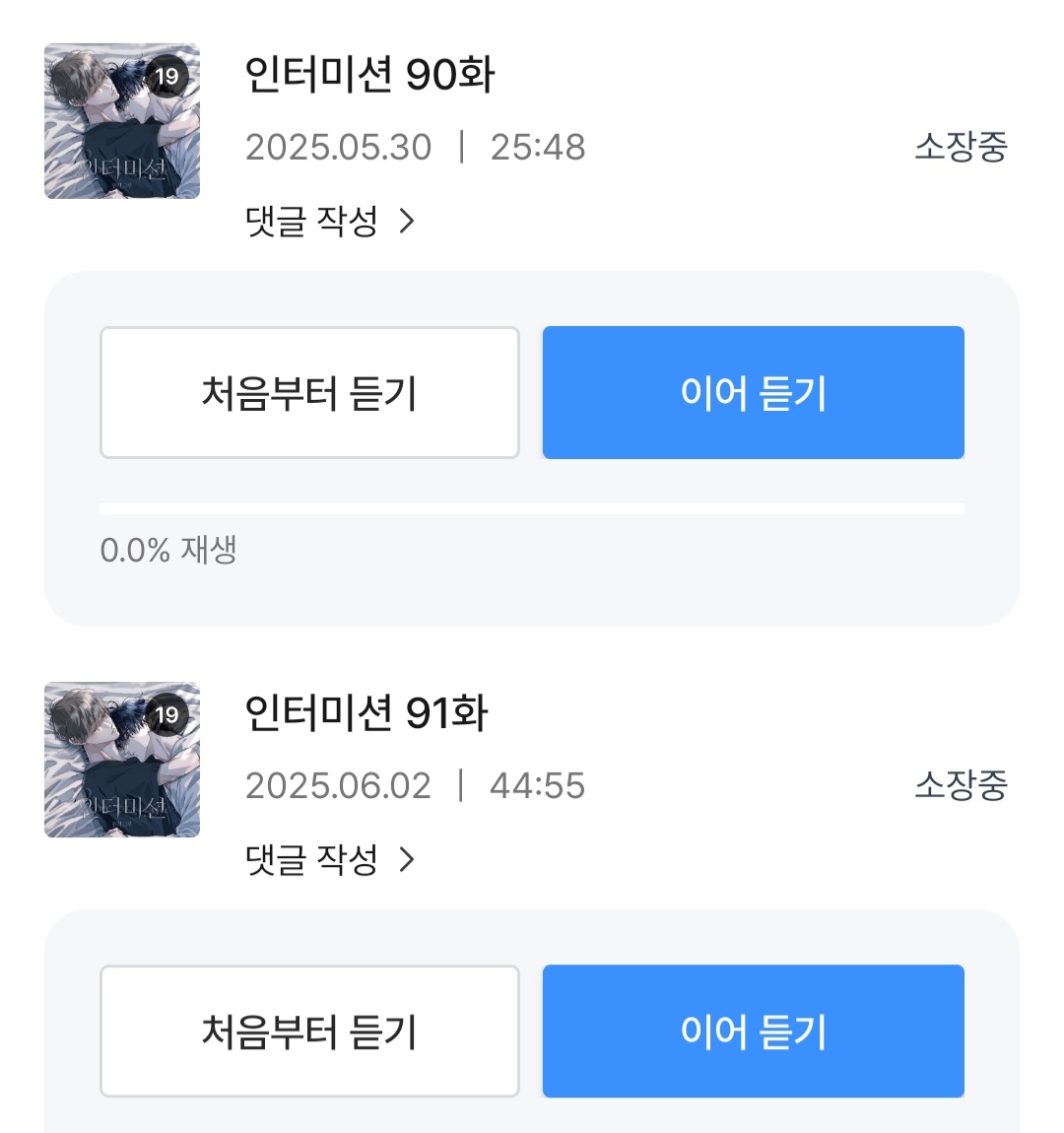Image resolution: width=1064 pixels, height=1133 pixels.
Task: Open 댓글 작성 for 인터미션 91화
Action: [311, 859]
